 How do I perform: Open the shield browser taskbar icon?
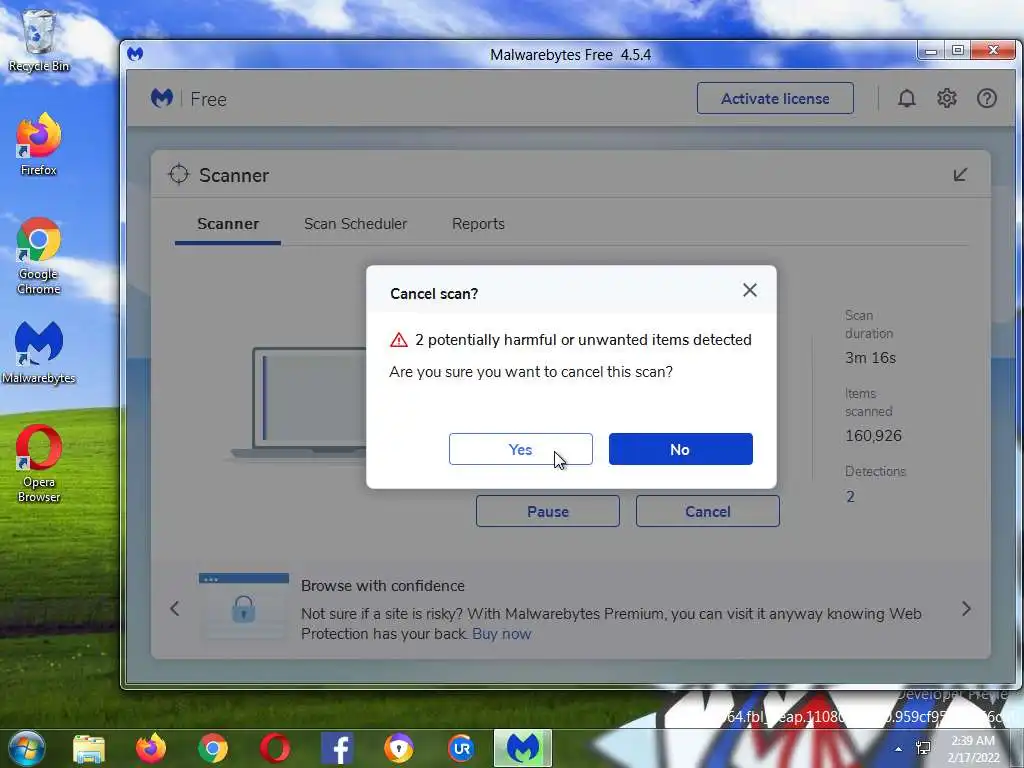tap(398, 748)
